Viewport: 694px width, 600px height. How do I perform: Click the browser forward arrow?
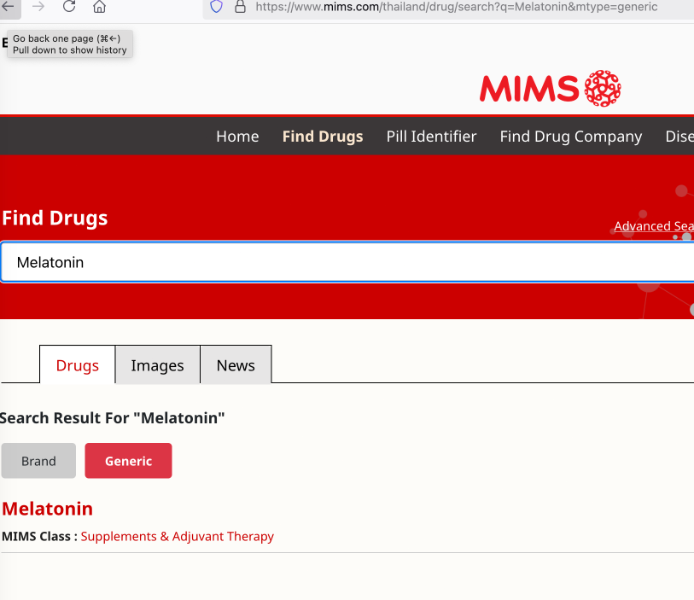39,7
